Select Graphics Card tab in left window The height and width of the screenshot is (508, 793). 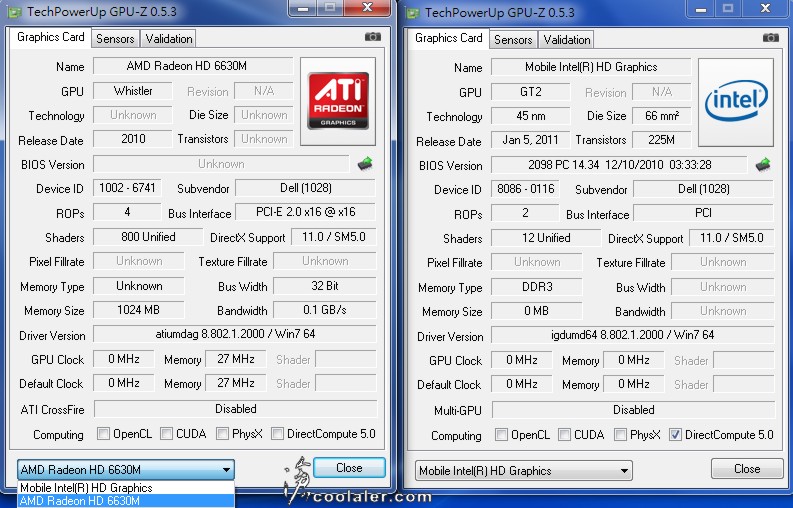[x=51, y=37]
